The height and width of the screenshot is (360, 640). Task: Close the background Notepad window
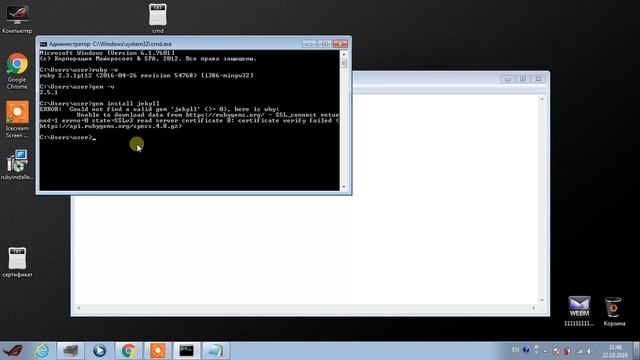point(538,79)
